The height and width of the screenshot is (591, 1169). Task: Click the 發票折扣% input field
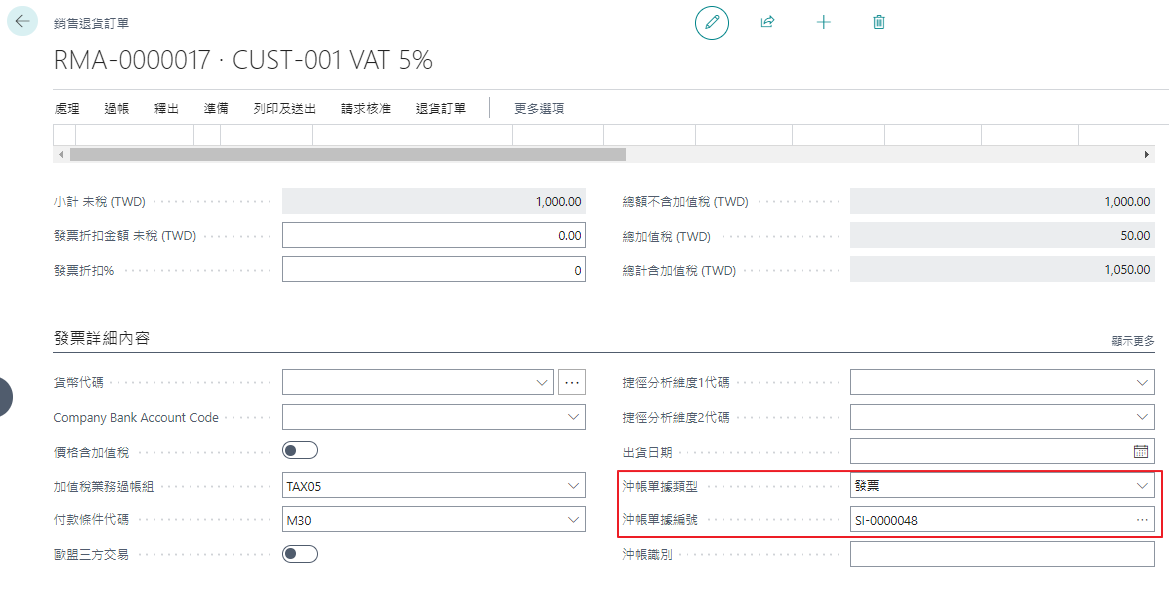(x=434, y=270)
